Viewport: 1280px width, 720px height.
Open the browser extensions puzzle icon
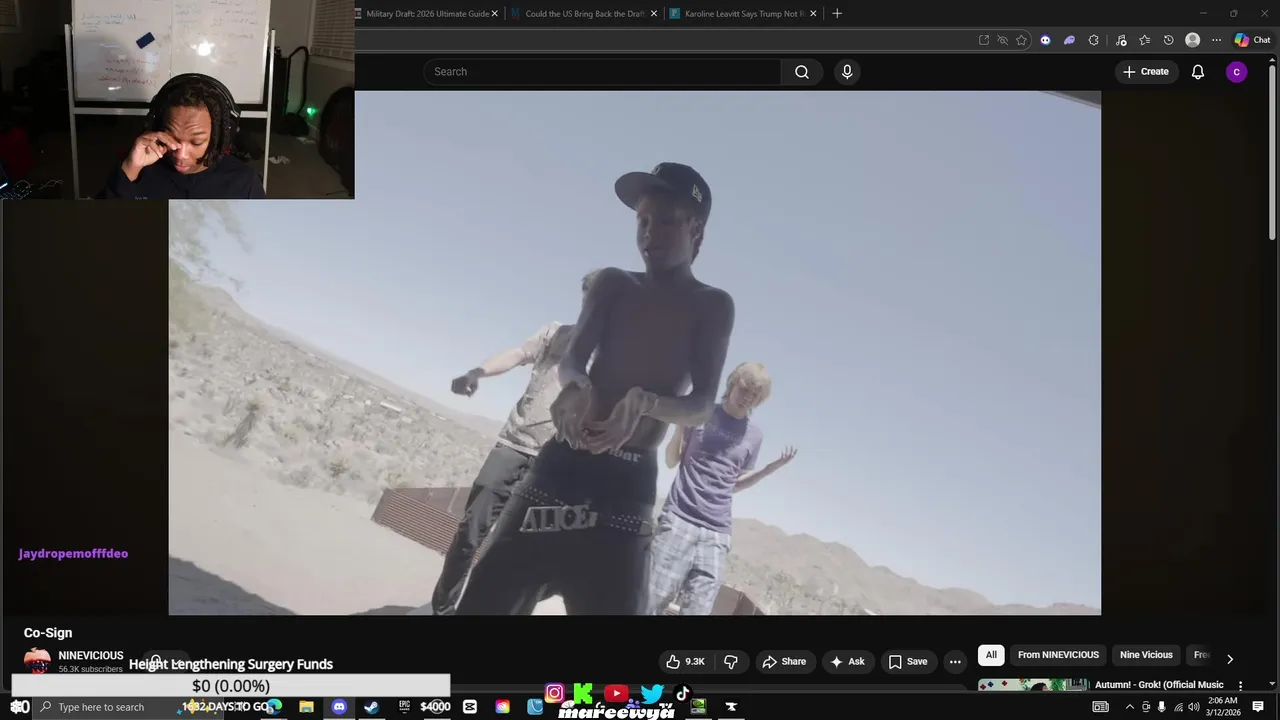point(1093,40)
